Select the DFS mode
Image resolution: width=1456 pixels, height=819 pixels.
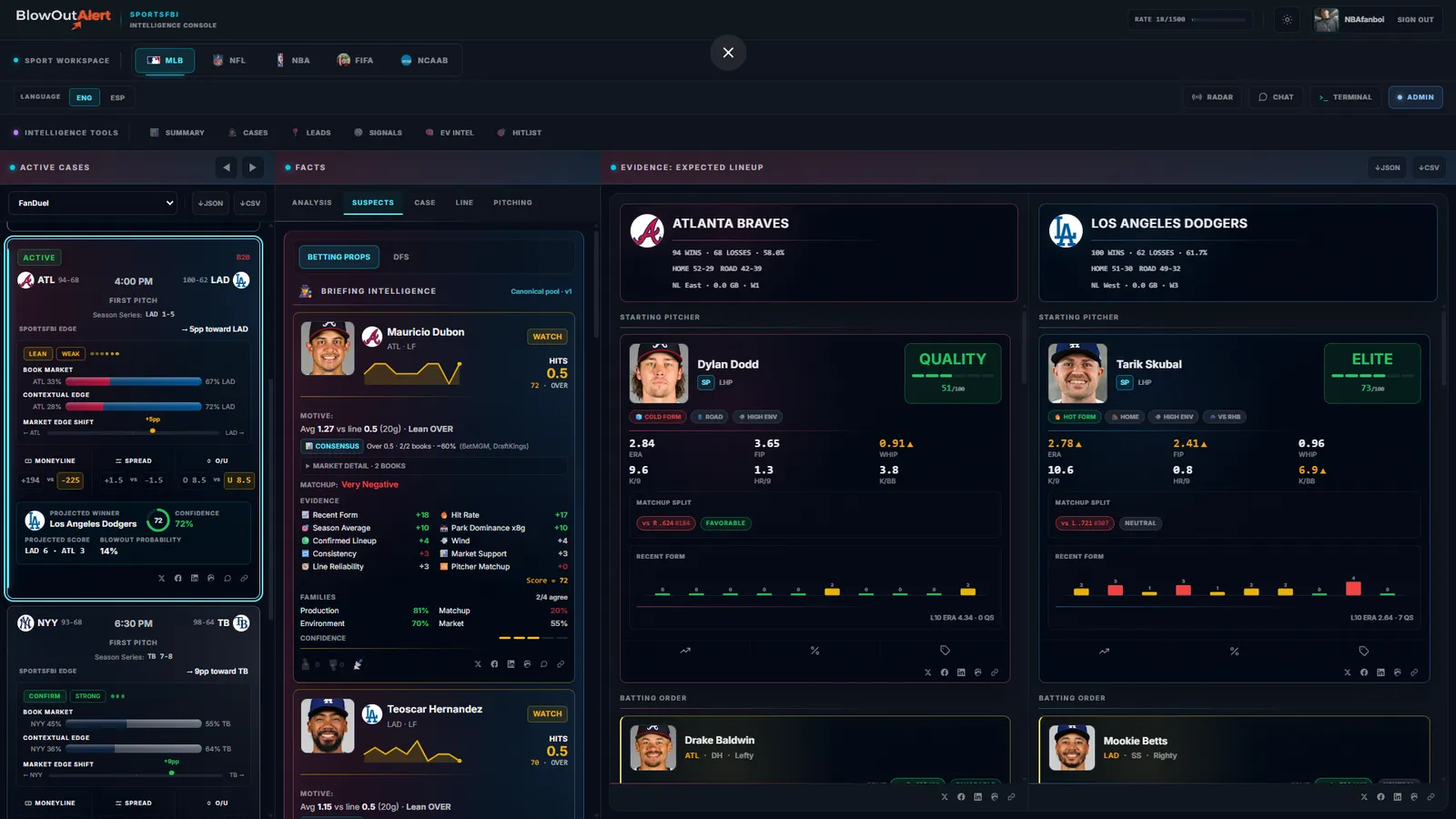pyautogui.click(x=401, y=257)
